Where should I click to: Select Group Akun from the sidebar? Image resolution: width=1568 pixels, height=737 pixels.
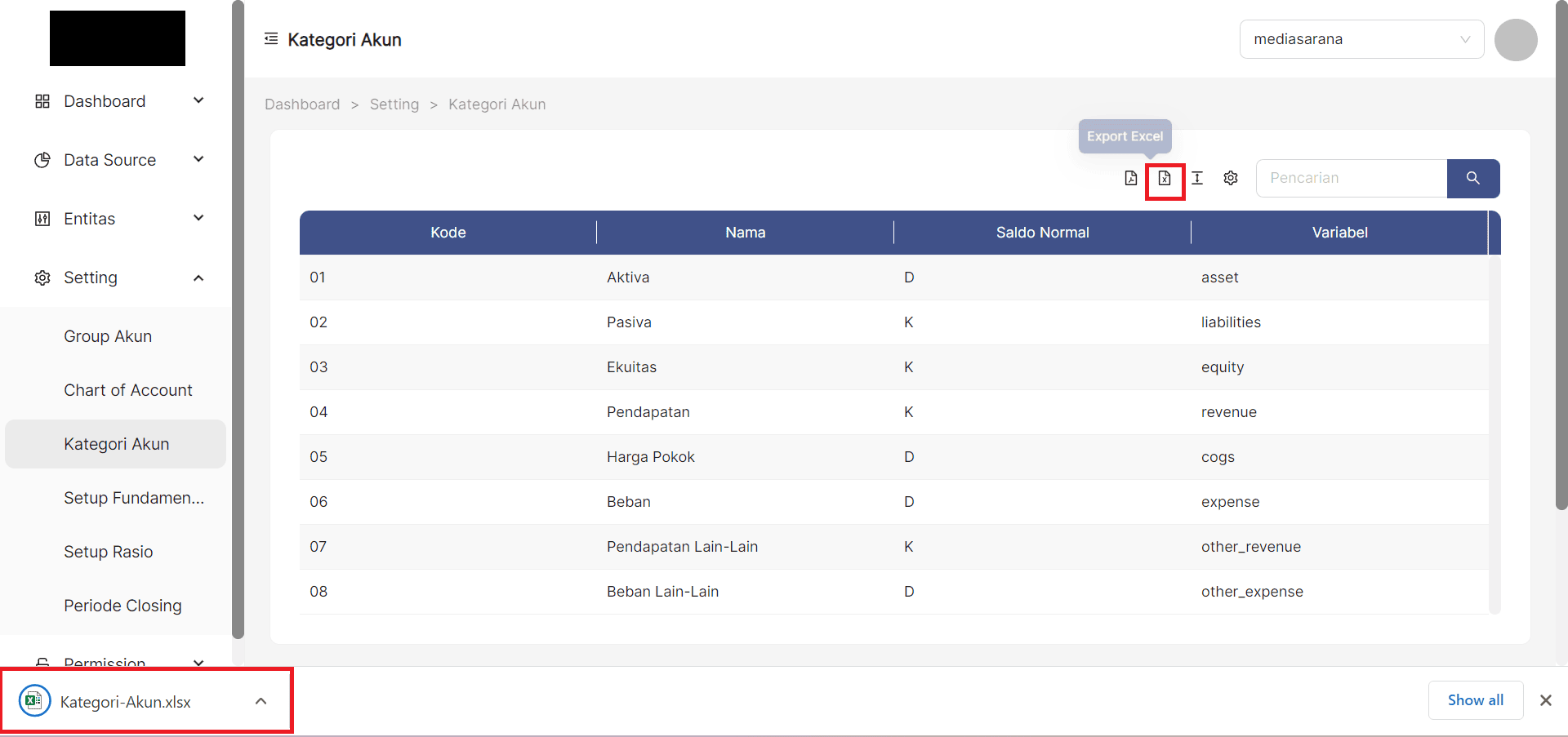108,335
